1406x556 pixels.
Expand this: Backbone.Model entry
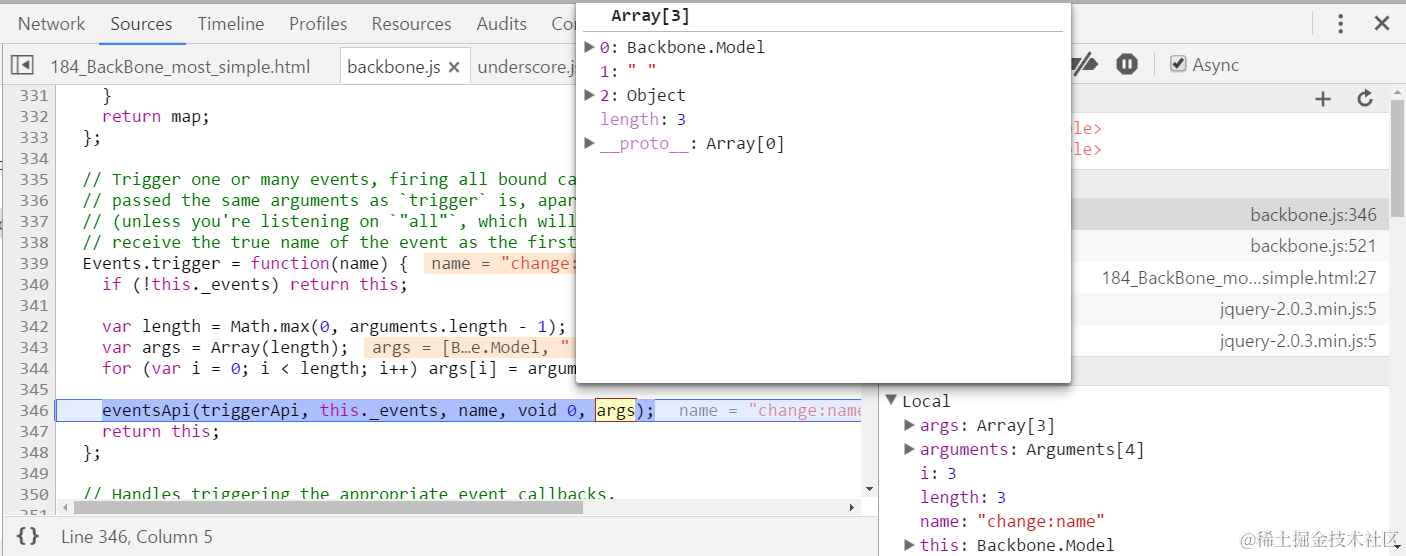tap(909, 545)
